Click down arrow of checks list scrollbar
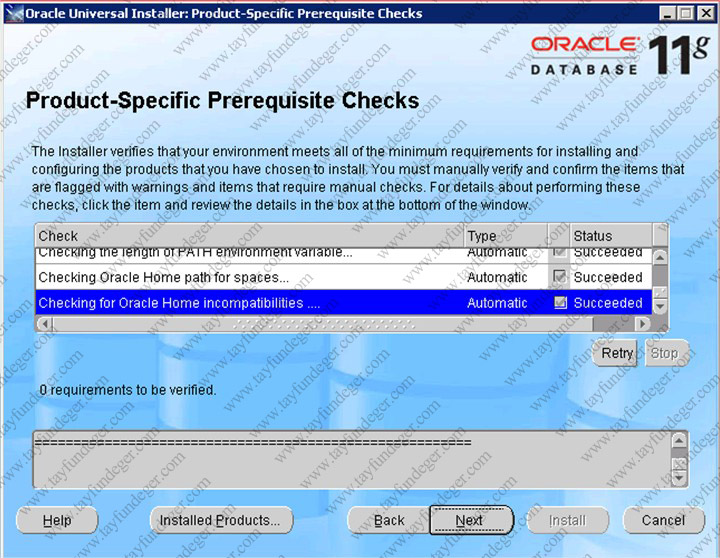This screenshot has height=558, width=720. coord(660,306)
